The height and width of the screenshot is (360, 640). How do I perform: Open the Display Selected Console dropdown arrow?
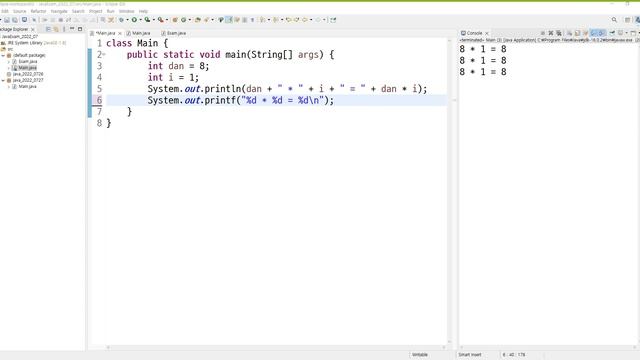coord(627,33)
